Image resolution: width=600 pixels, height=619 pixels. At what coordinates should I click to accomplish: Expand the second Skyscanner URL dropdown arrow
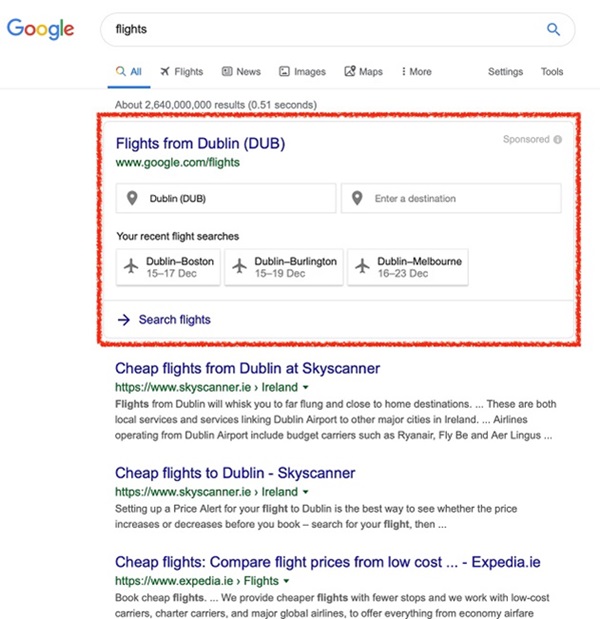tap(305, 492)
